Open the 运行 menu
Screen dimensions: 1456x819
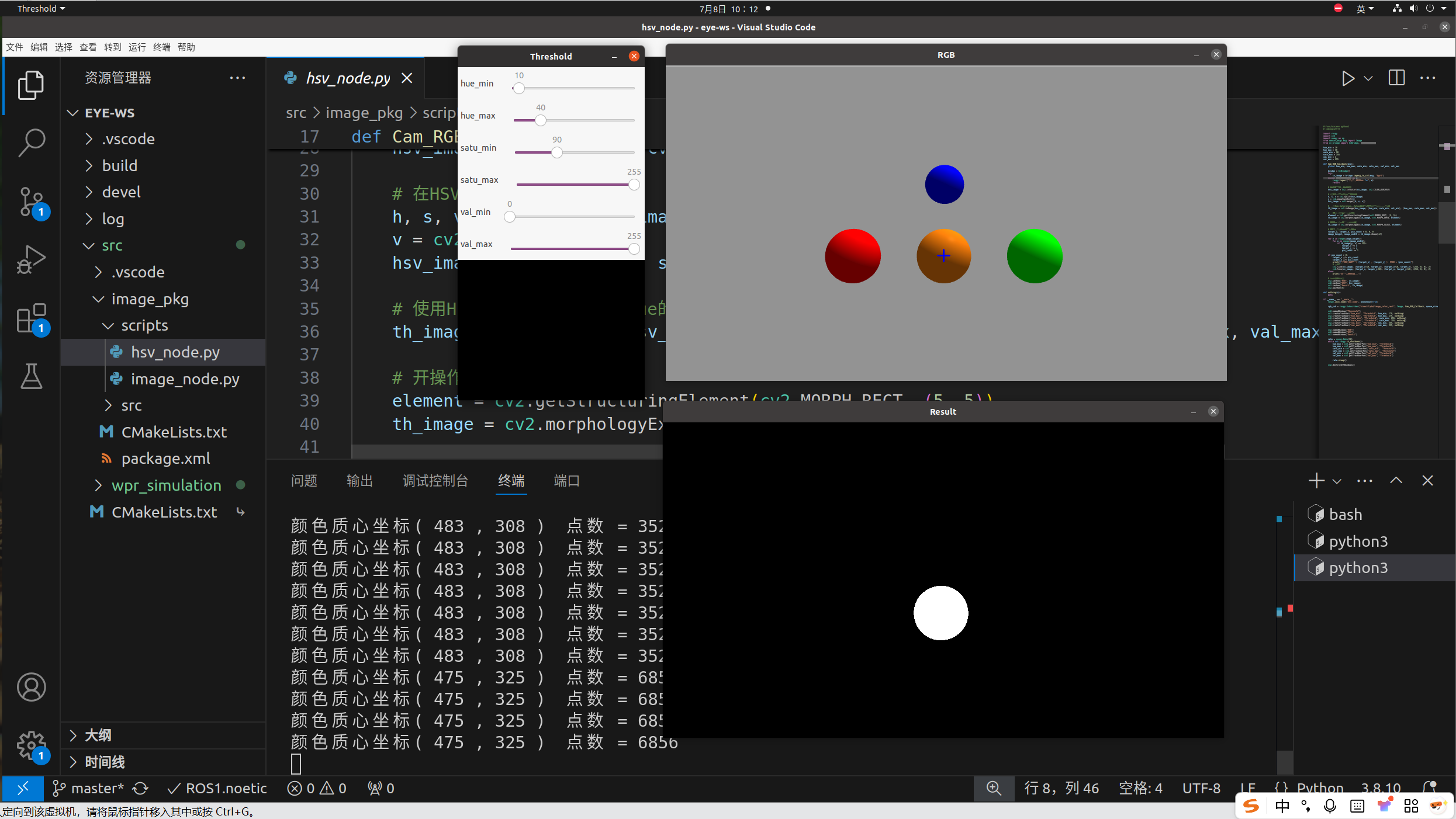point(137,47)
